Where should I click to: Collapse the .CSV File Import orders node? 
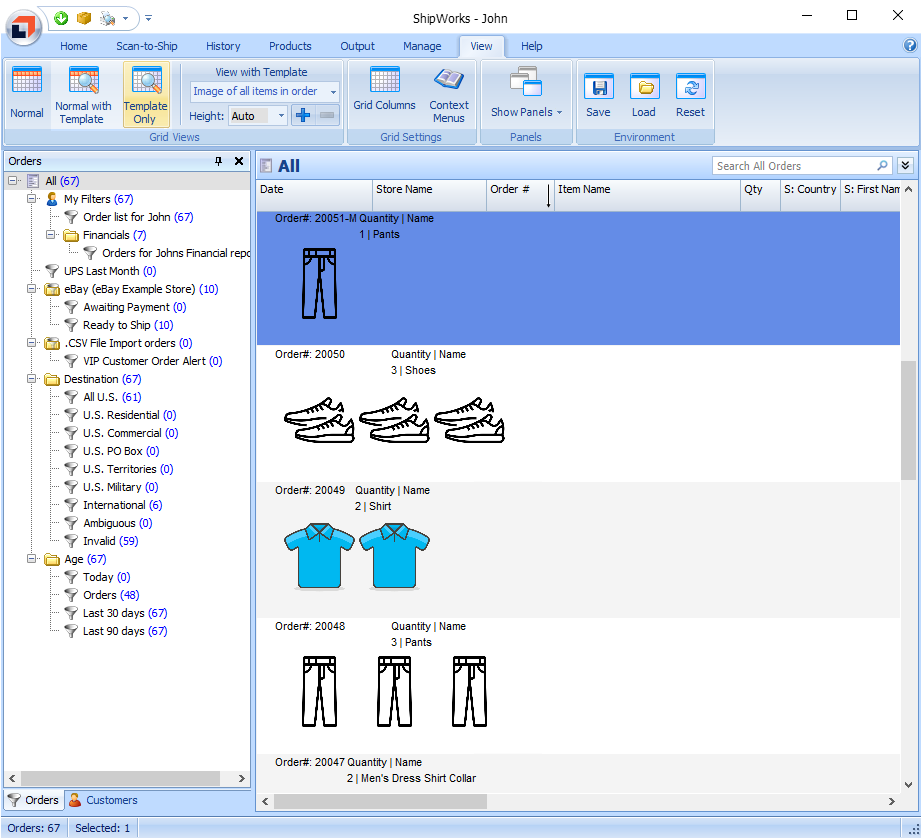click(x=32, y=343)
